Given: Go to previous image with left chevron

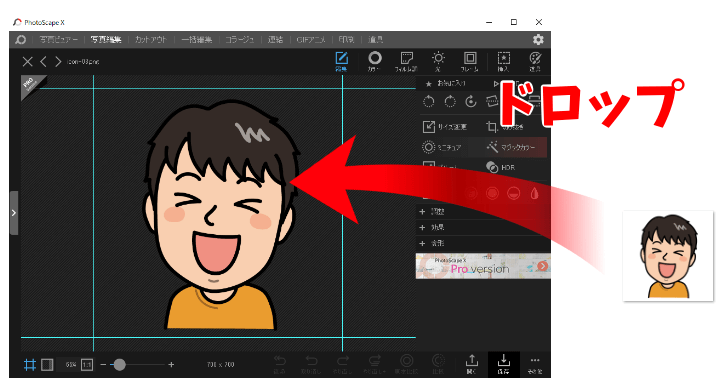Looking at the screenshot, I should 43,62.
